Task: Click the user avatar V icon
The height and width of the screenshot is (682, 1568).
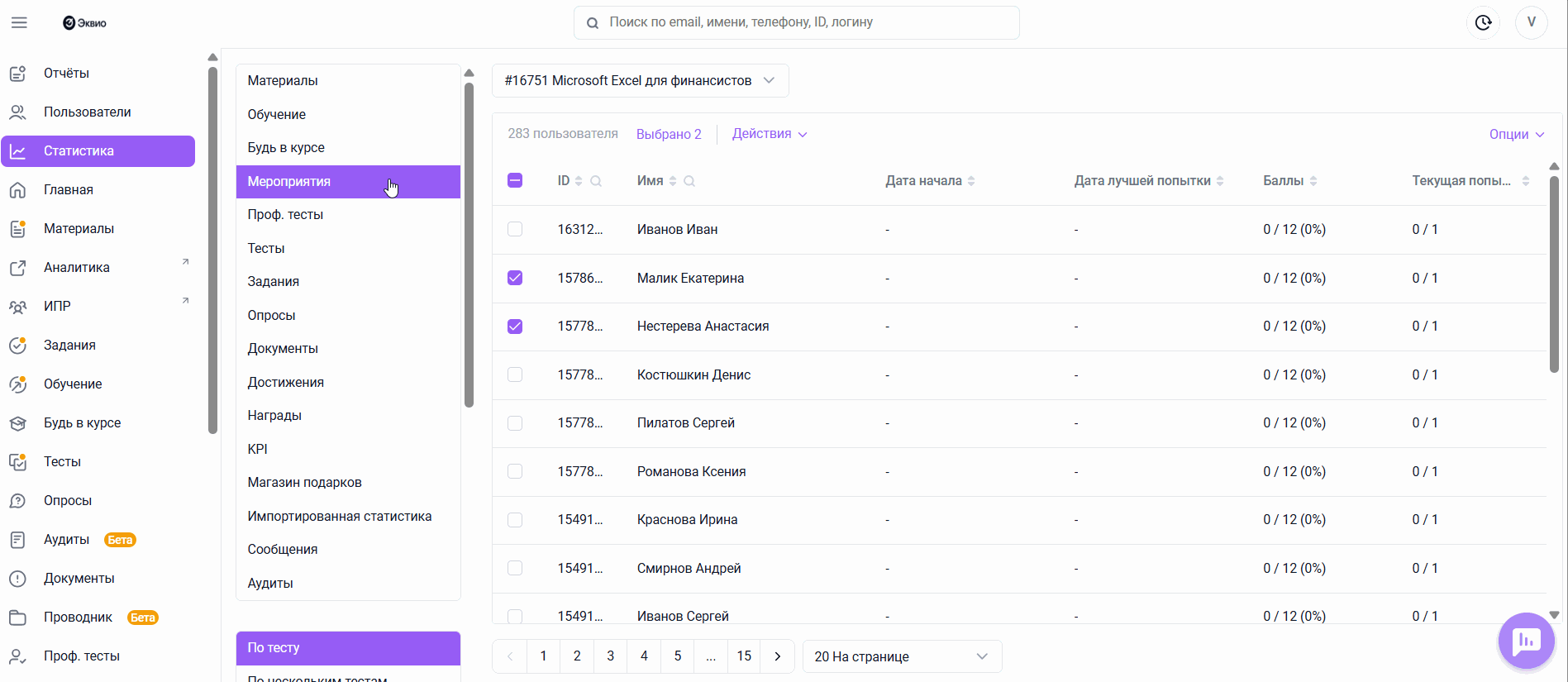Action: tap(1531, 22)
